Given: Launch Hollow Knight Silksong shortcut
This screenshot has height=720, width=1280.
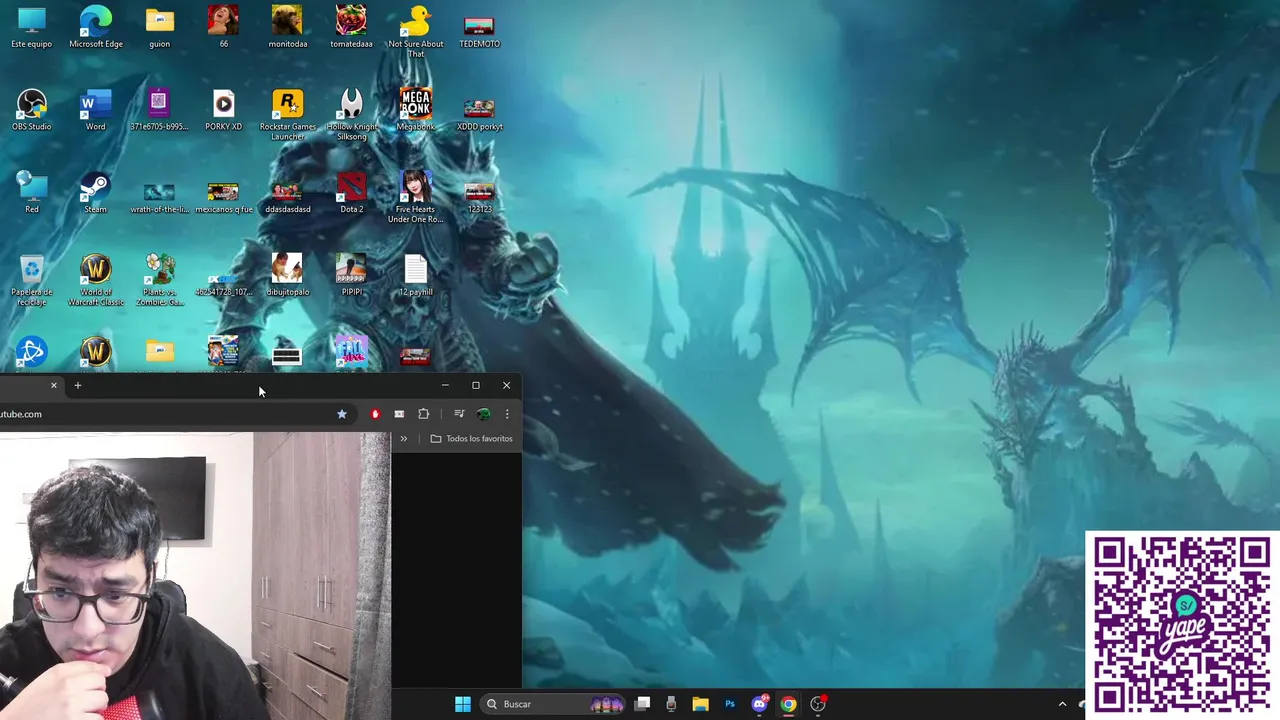Looking at the screenshot, I should pos(351,115).
